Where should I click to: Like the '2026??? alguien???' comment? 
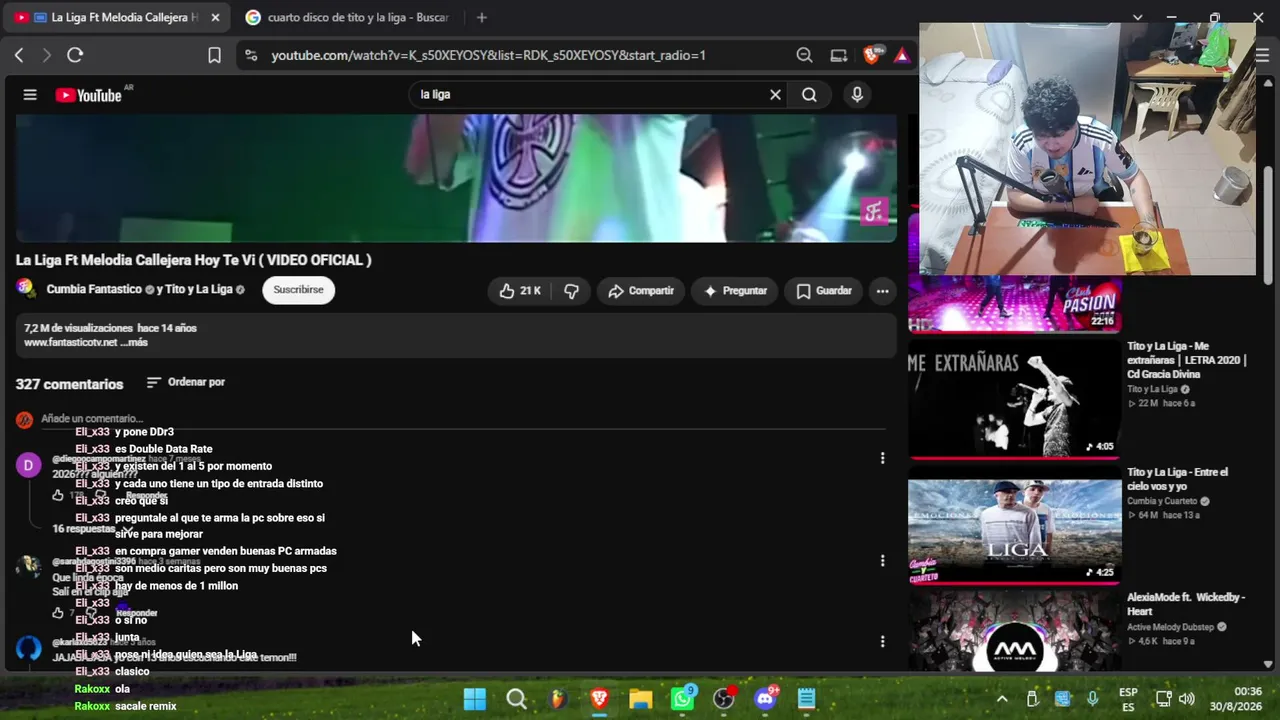click(x=58, y=495)
